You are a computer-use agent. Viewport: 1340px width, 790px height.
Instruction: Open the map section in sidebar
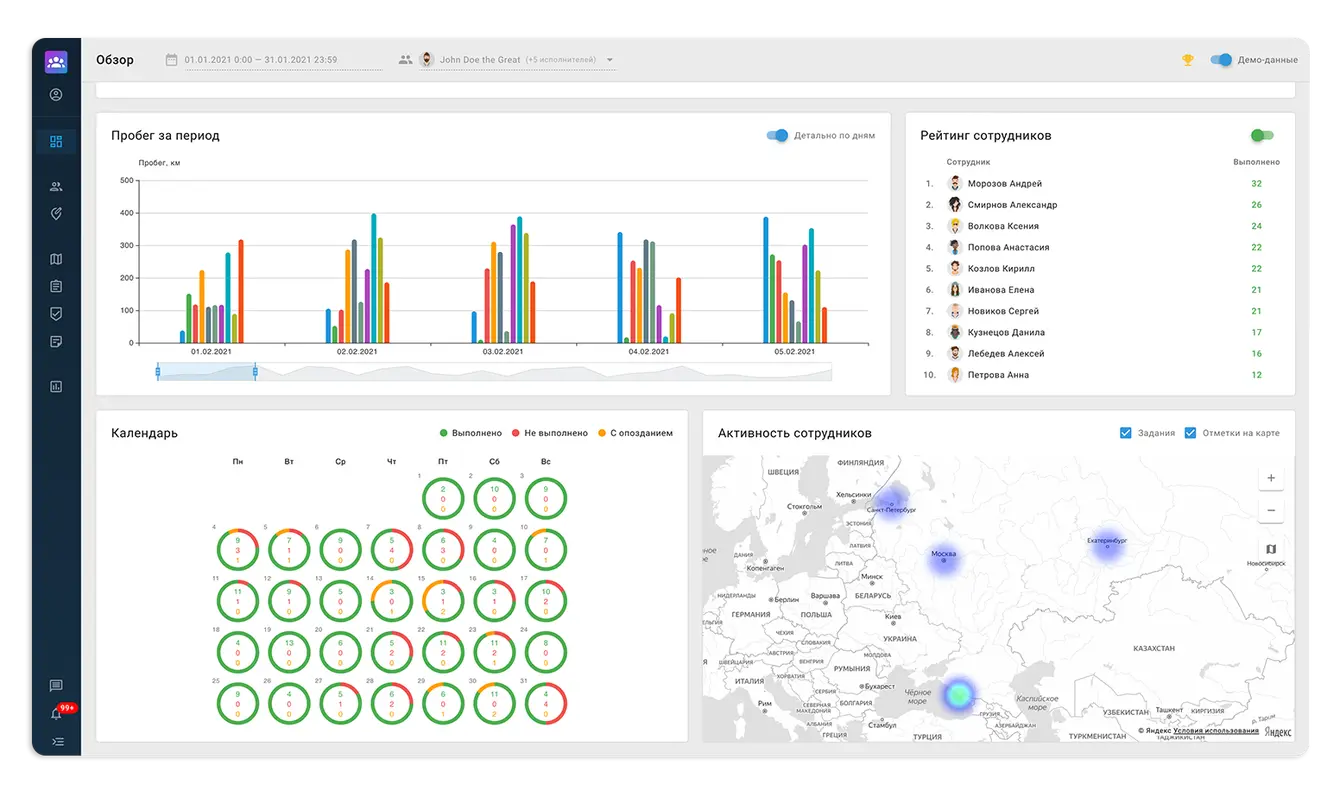tap(56, 259)
